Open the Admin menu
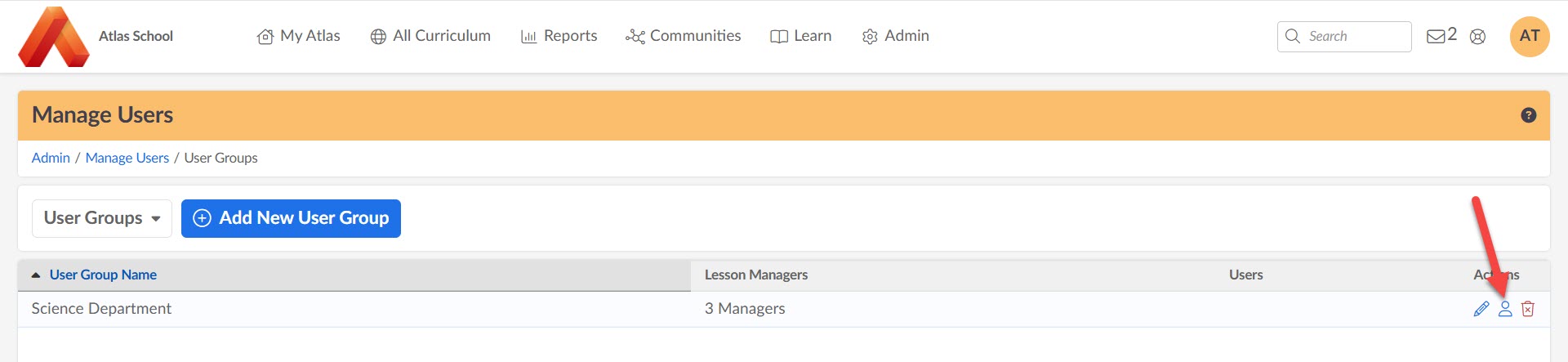Image resolution: width=1568 pixels, height=362 pixels. (896, 36)
